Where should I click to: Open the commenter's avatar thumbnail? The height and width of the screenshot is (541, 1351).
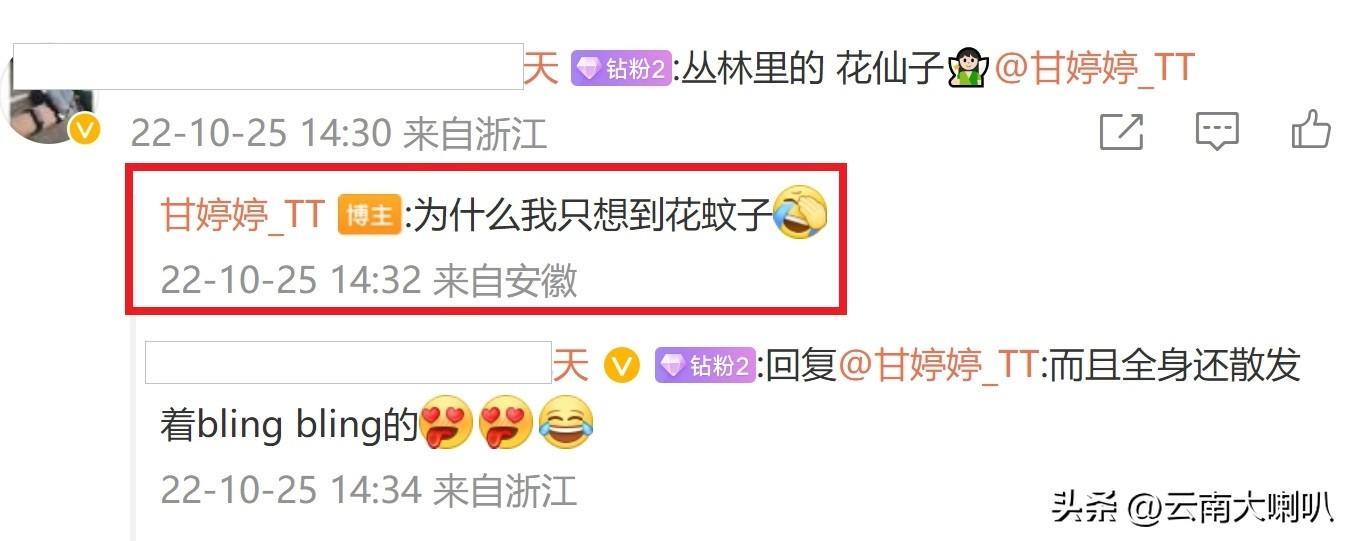(48, 97)
